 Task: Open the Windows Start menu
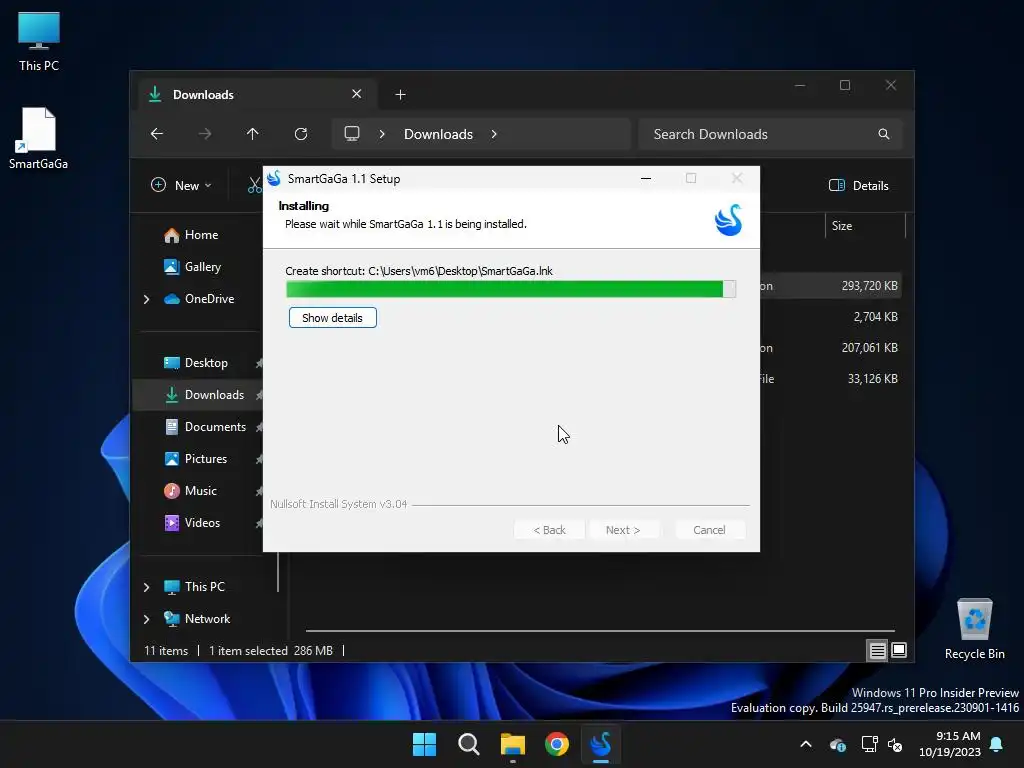tap(424, 744)
